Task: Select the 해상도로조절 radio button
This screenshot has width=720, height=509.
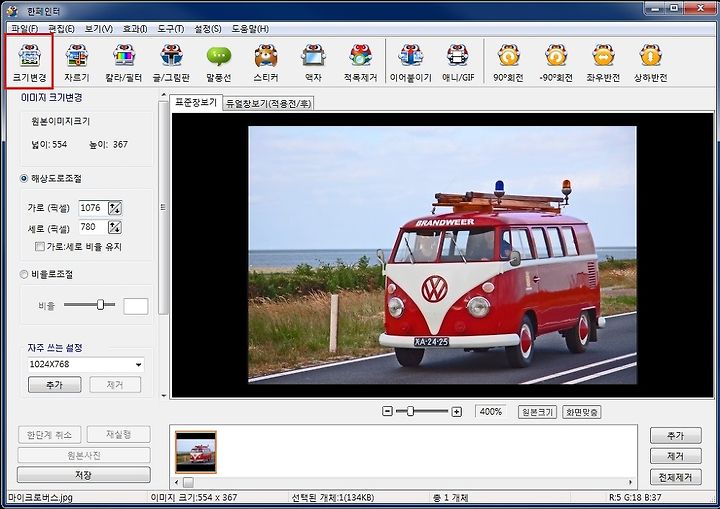Action: click(24, 178)
